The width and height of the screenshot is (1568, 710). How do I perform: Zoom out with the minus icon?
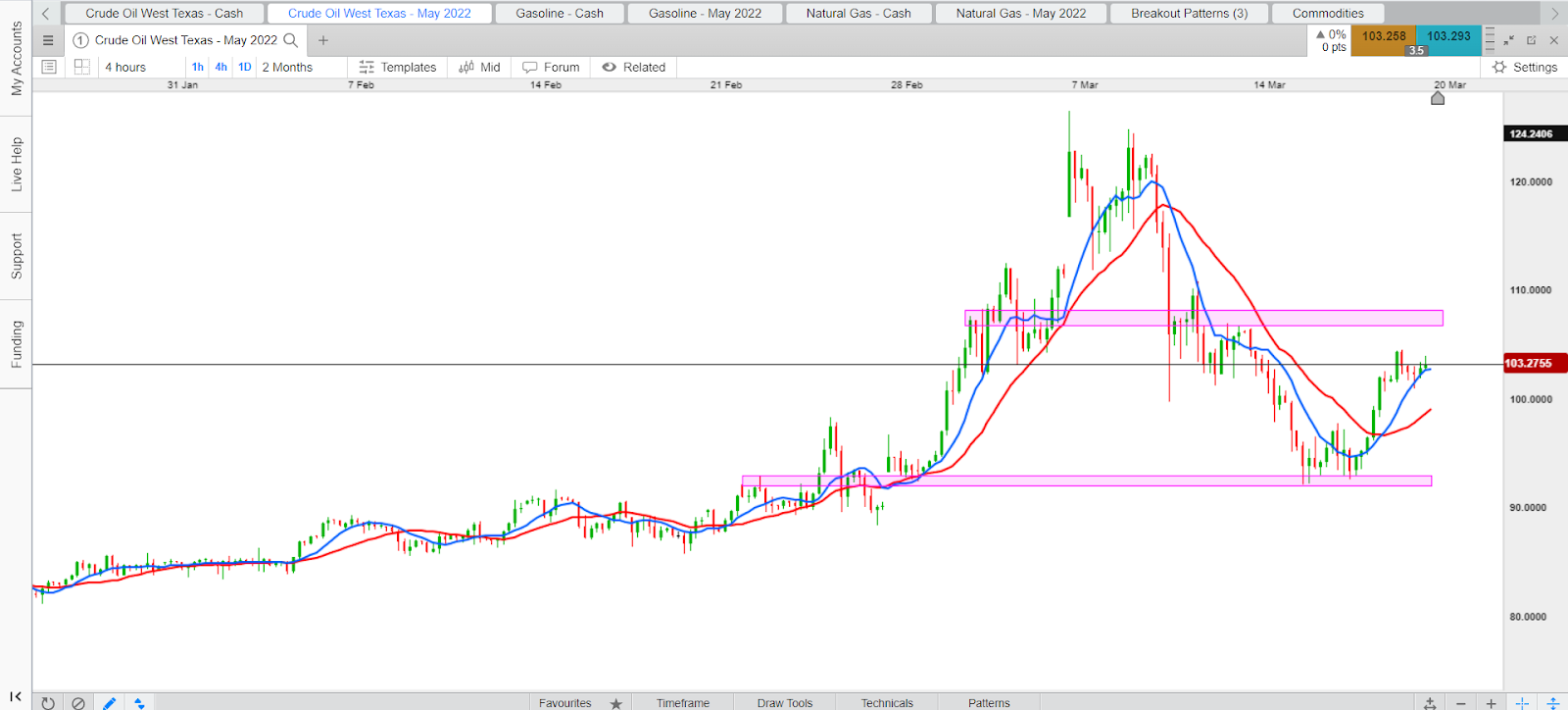click(1461, 703)
